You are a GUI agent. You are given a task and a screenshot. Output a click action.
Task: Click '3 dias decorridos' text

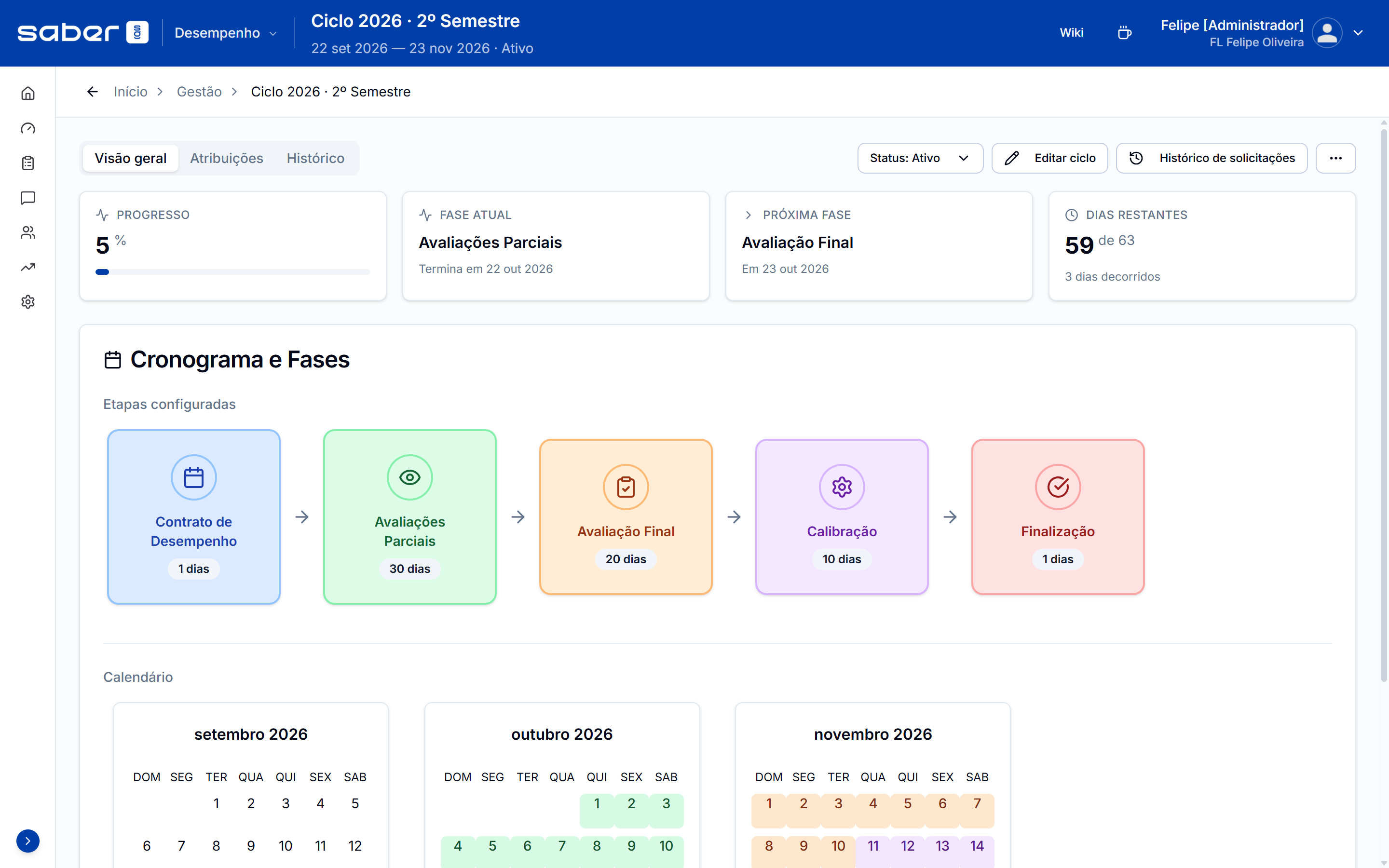pos(1112,277)
